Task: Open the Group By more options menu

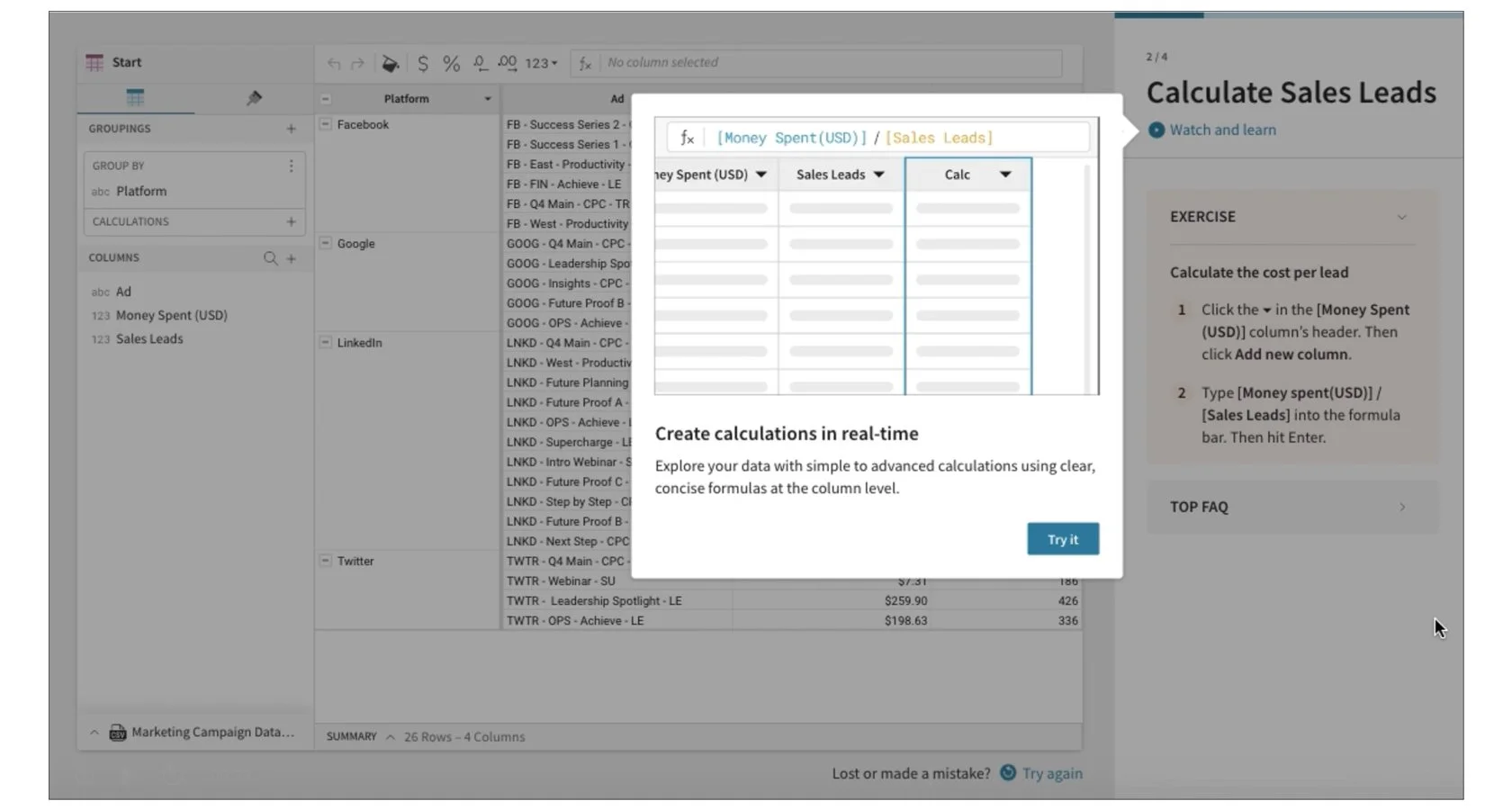Action: (291, 166)
